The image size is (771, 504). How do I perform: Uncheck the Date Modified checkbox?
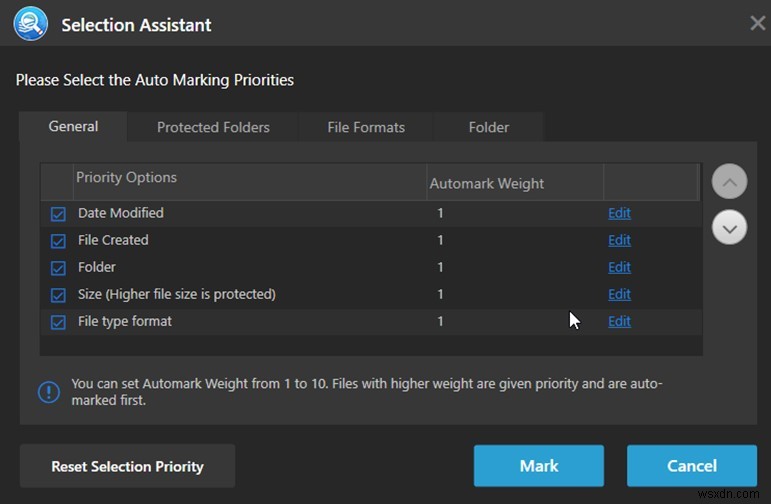pyautogui.click(x=58, y=214)
